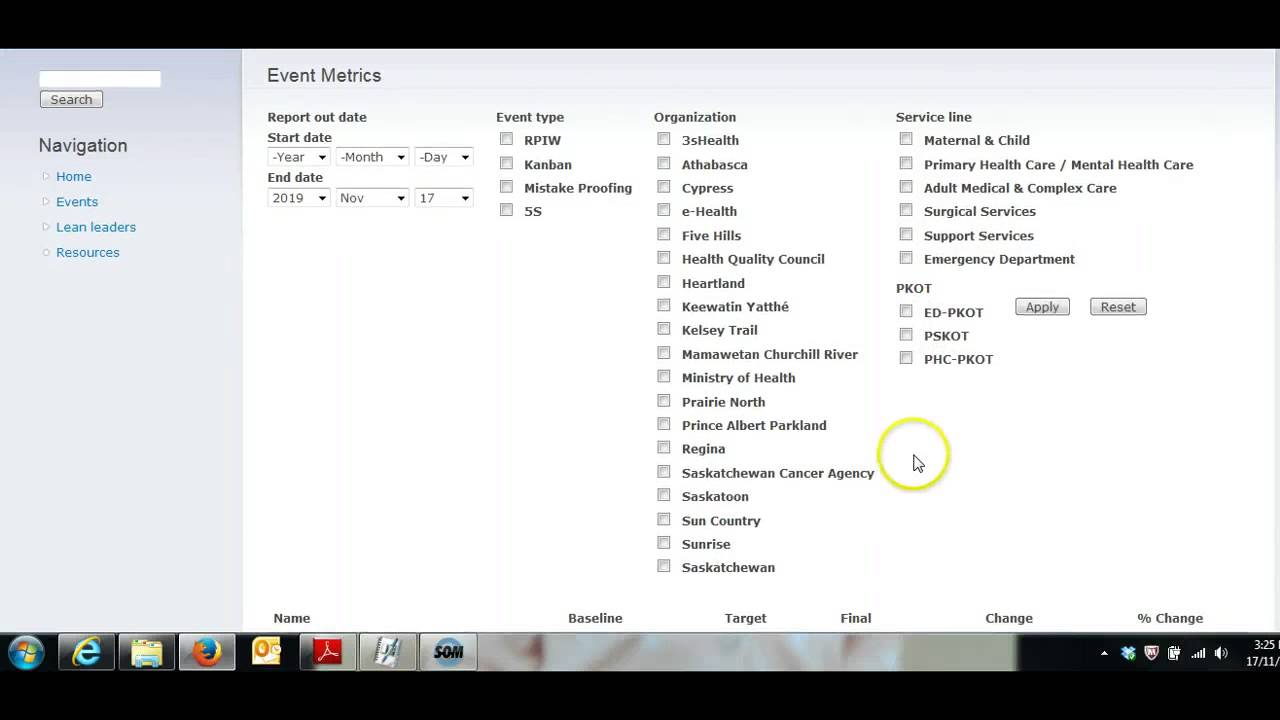The image size is (1280, 720).
Task: Open Windows Explorer folder icon
Action: (x=147, y=653)
